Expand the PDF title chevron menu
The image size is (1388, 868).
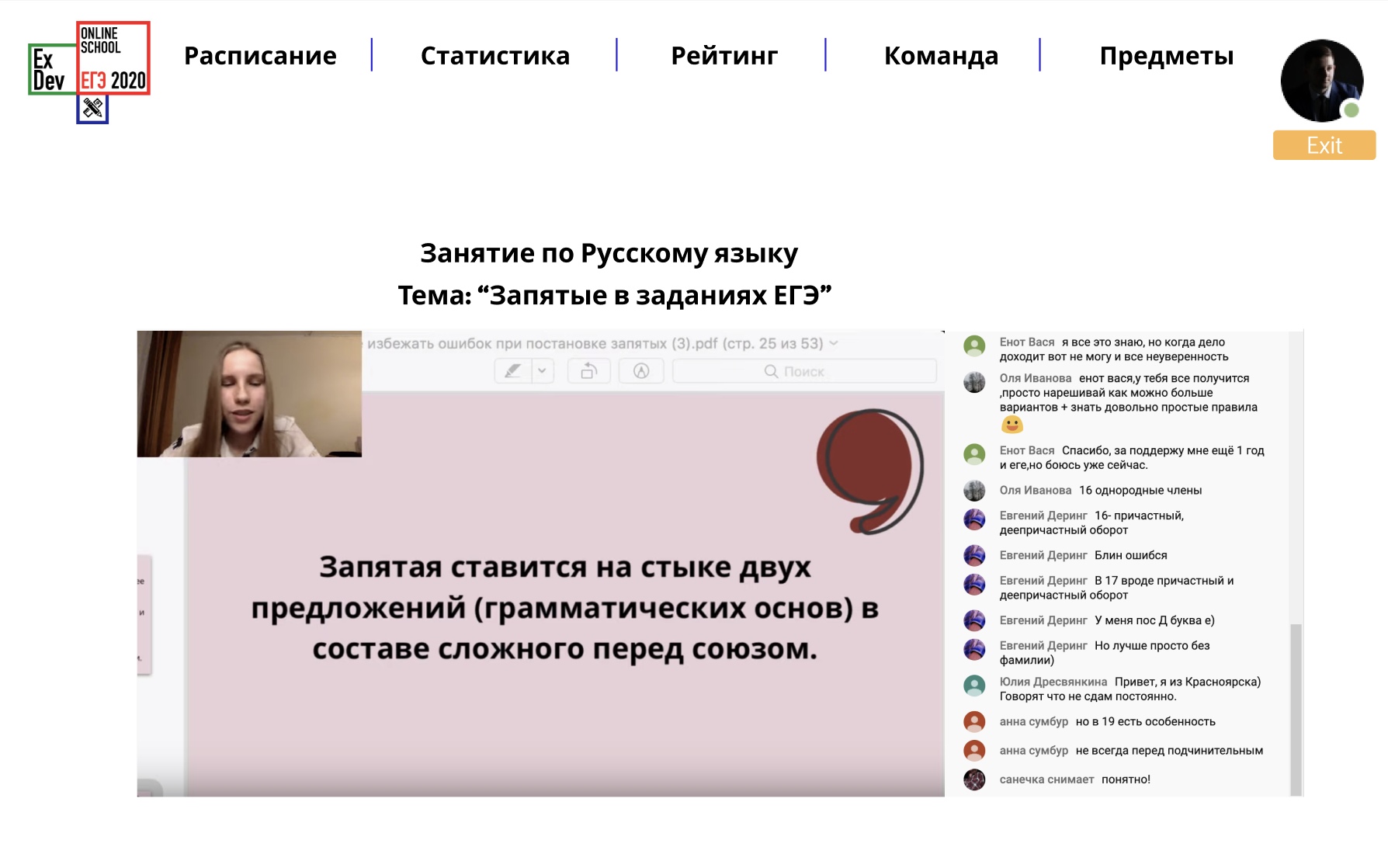[834, 343]
